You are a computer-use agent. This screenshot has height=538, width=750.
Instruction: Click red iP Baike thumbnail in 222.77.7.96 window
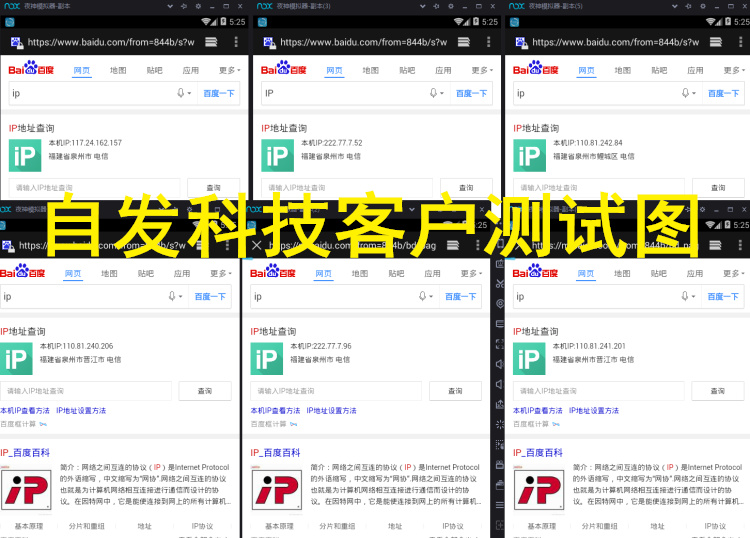277,489
